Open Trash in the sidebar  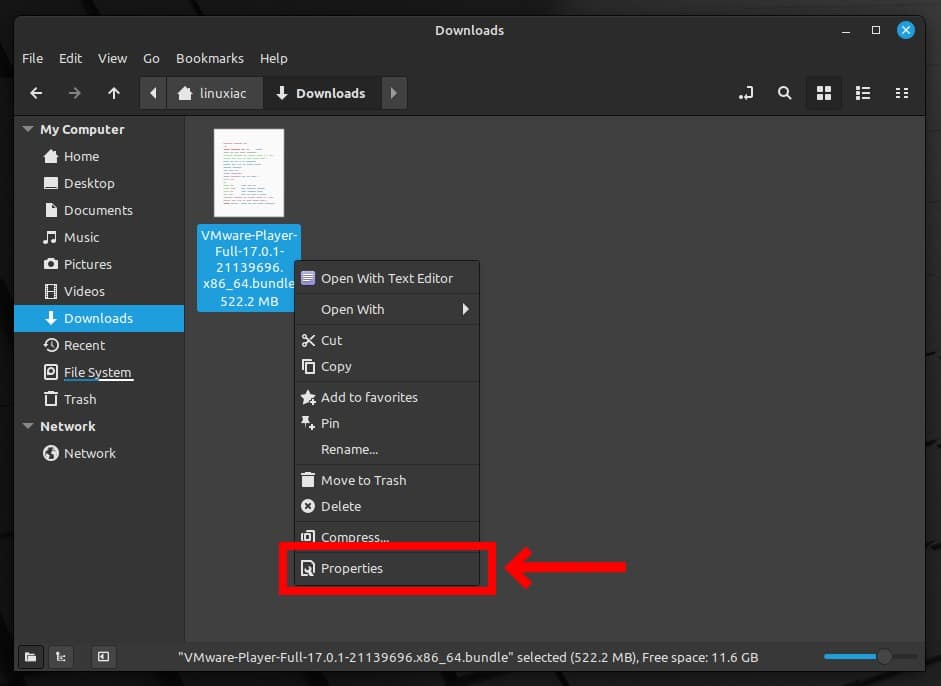pyautogui.click(x=99, y=399)
